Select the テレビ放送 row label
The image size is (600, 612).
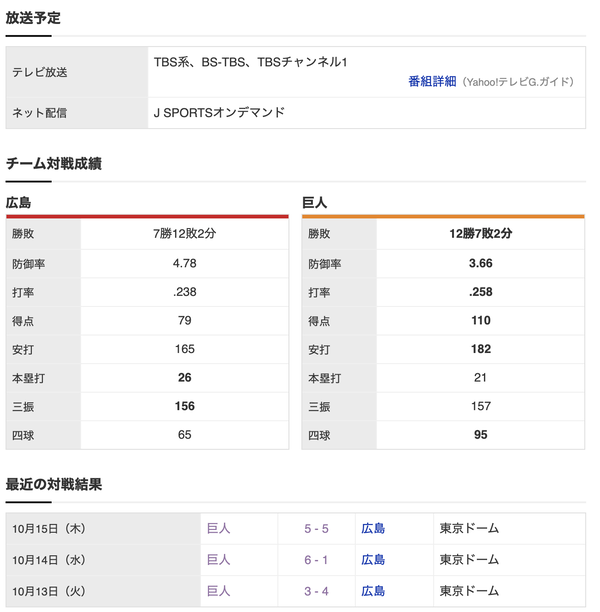click(39, 72)
